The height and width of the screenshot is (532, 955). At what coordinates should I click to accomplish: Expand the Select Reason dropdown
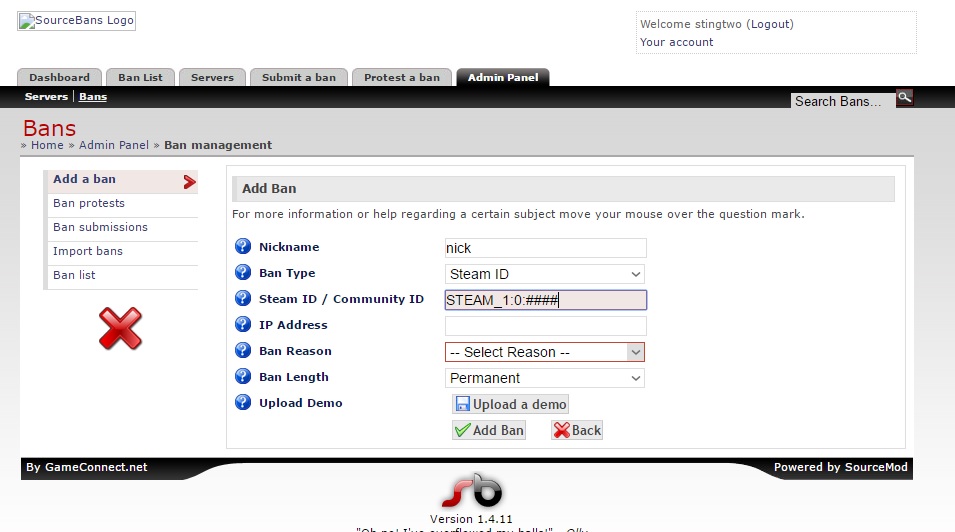click(x=545, y=352)
